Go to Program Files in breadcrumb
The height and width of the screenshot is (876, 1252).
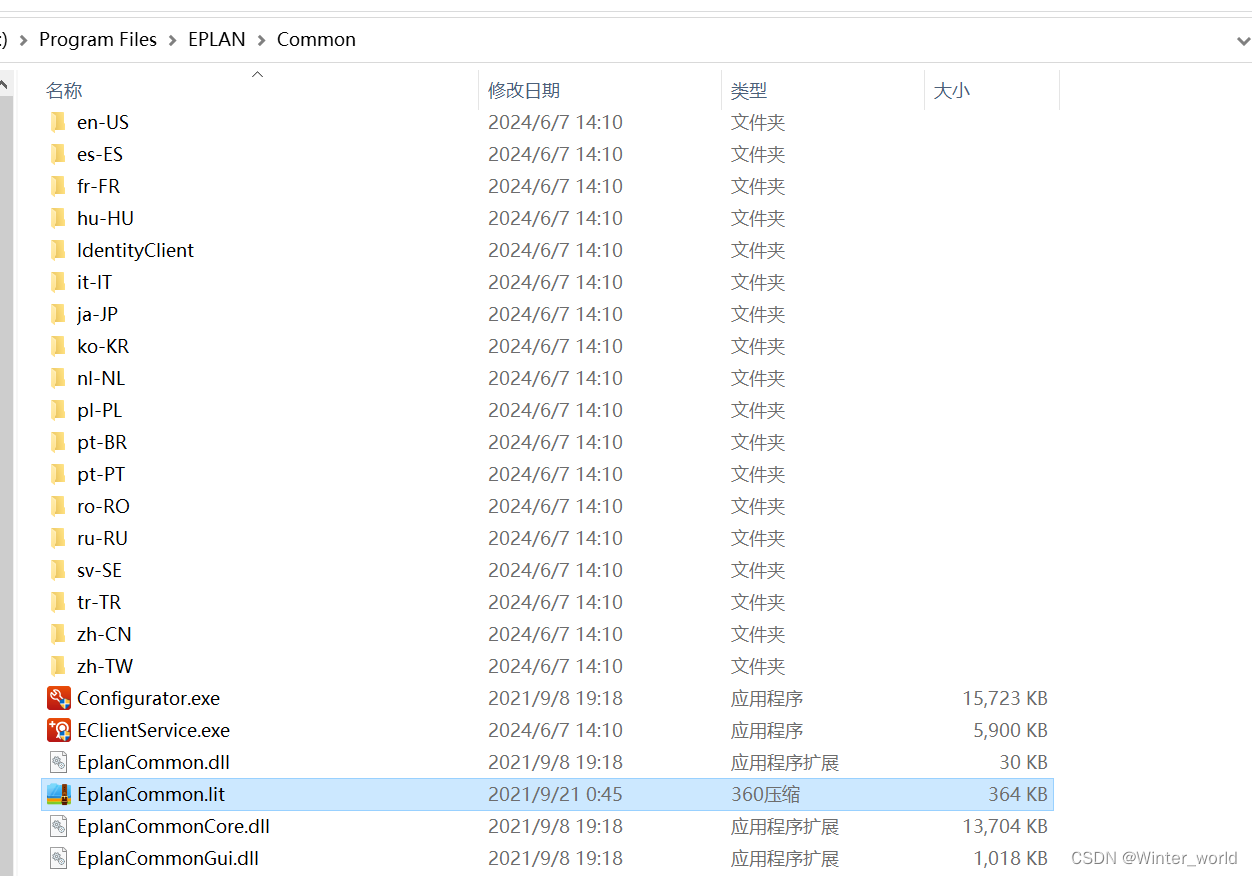click(x=98, y=40)
